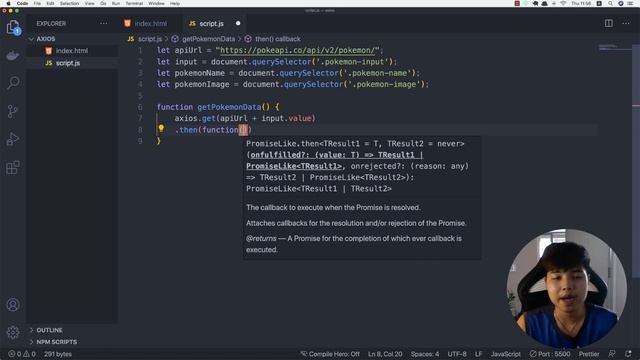640x360 pixels.
Task: Open the Window menu
Action: point(156,3)
